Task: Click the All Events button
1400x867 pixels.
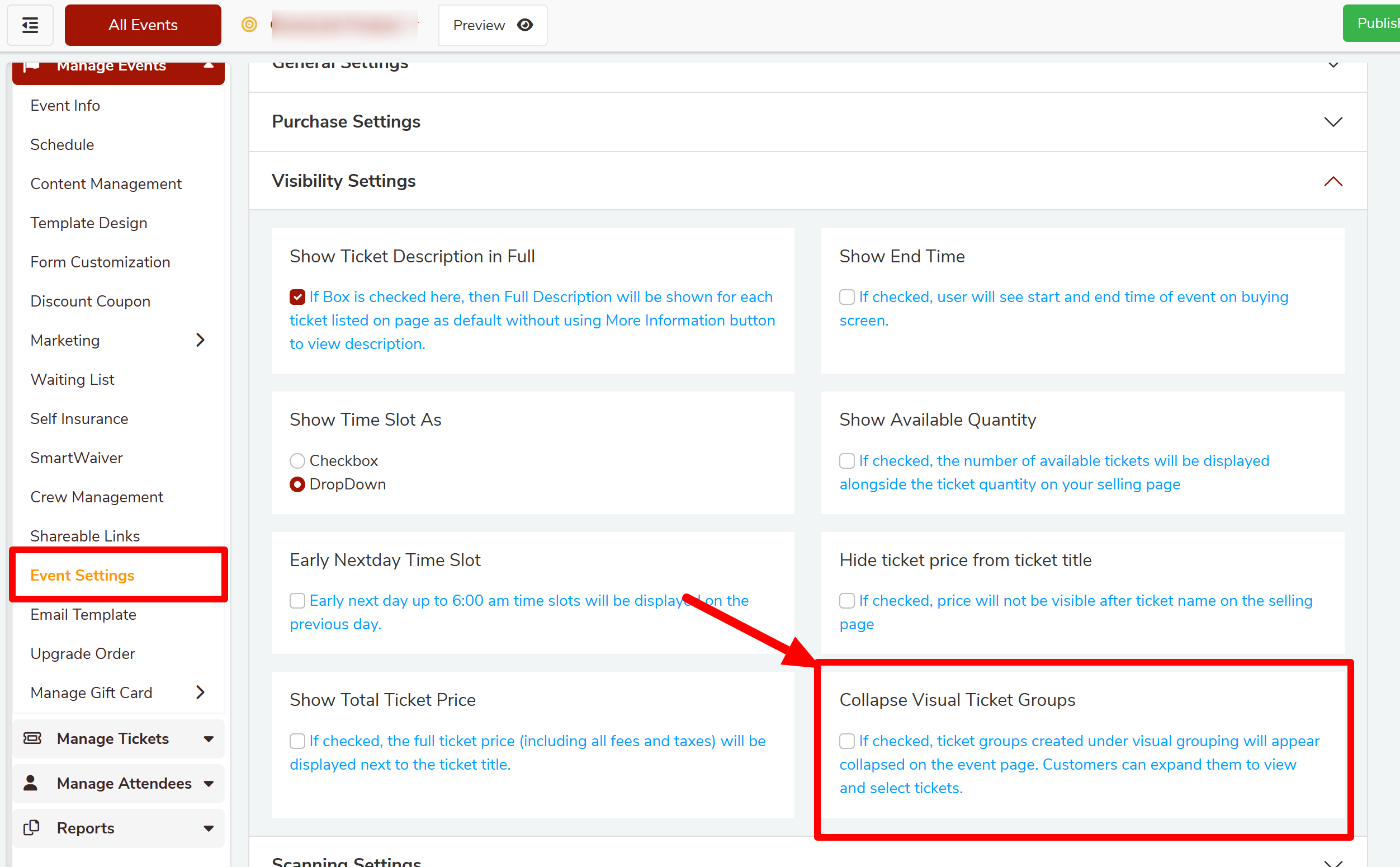Action: coord(143,25)
